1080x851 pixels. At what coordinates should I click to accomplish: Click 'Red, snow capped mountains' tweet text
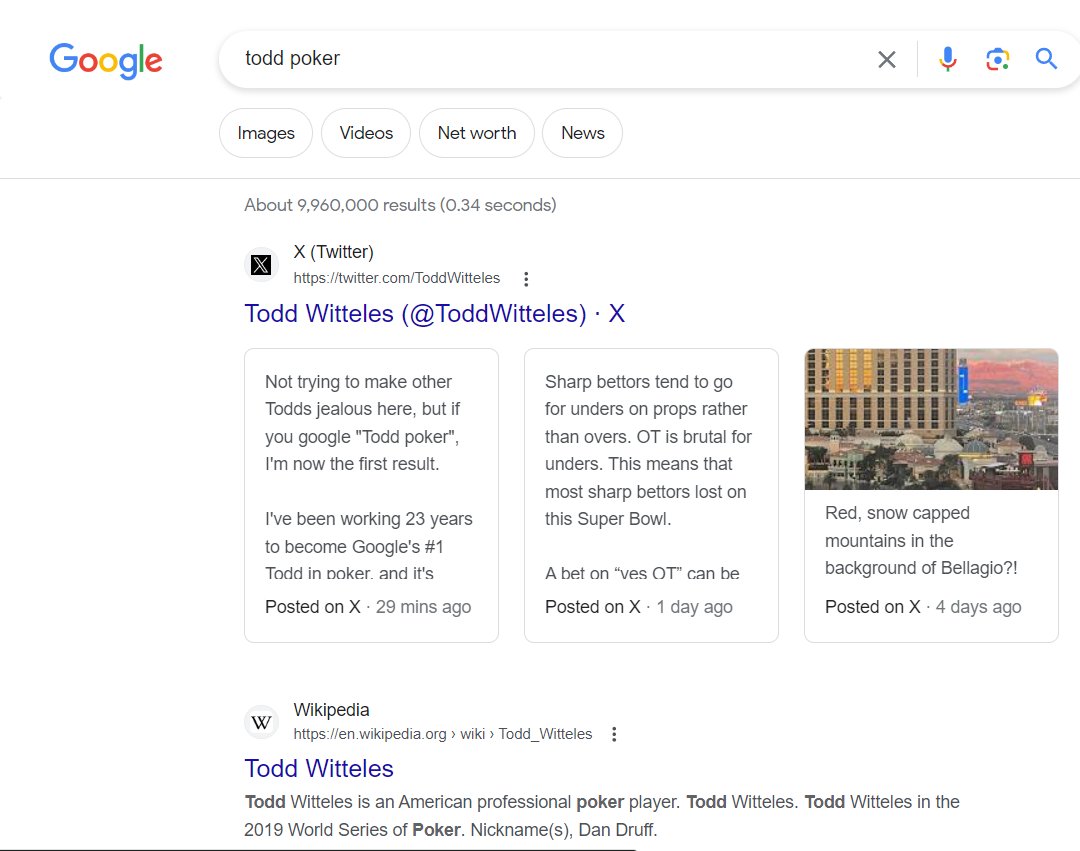click(x=921, y=540)
